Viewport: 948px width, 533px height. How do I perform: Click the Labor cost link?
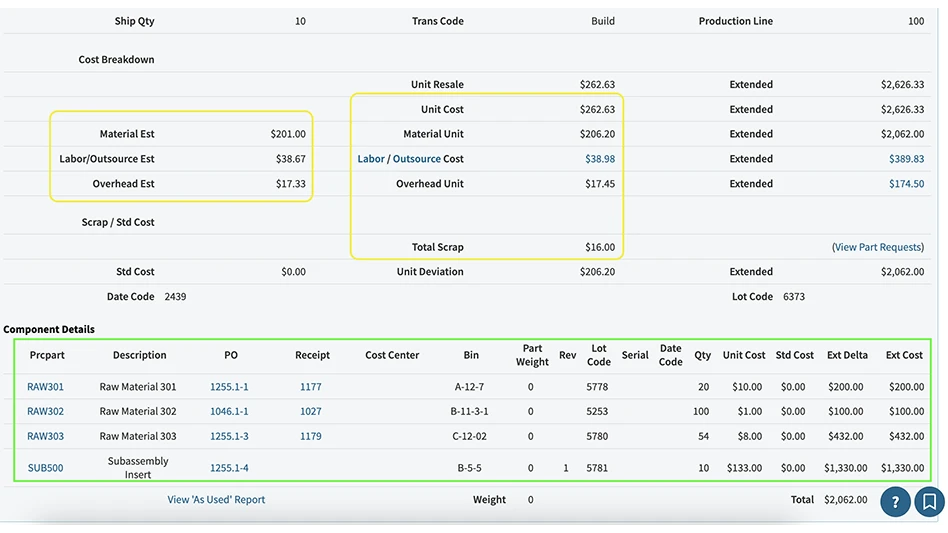(x=371, y=159)
